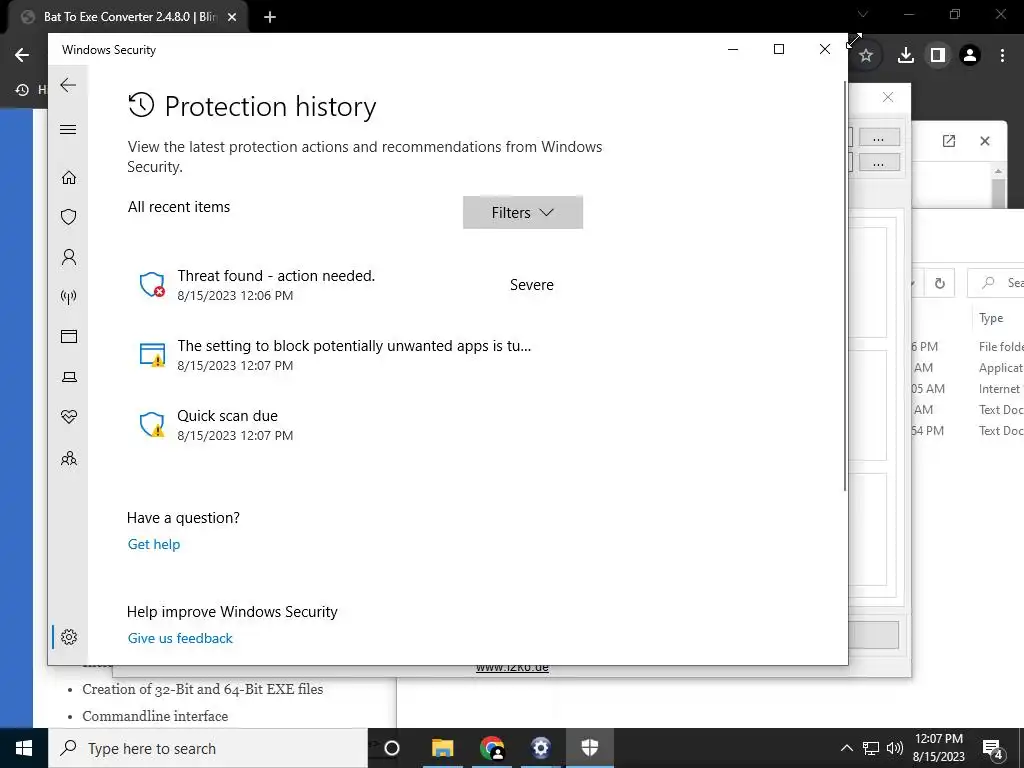Viewport: 1024px width, 768px height.
Task: Click the search box in file dialog
Action: click(995, 283)
